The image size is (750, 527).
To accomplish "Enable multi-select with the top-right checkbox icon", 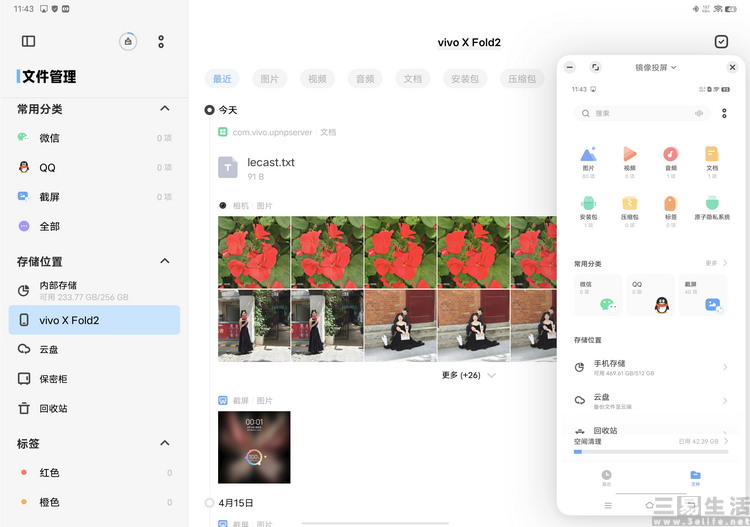I will (x=721, y=42).
